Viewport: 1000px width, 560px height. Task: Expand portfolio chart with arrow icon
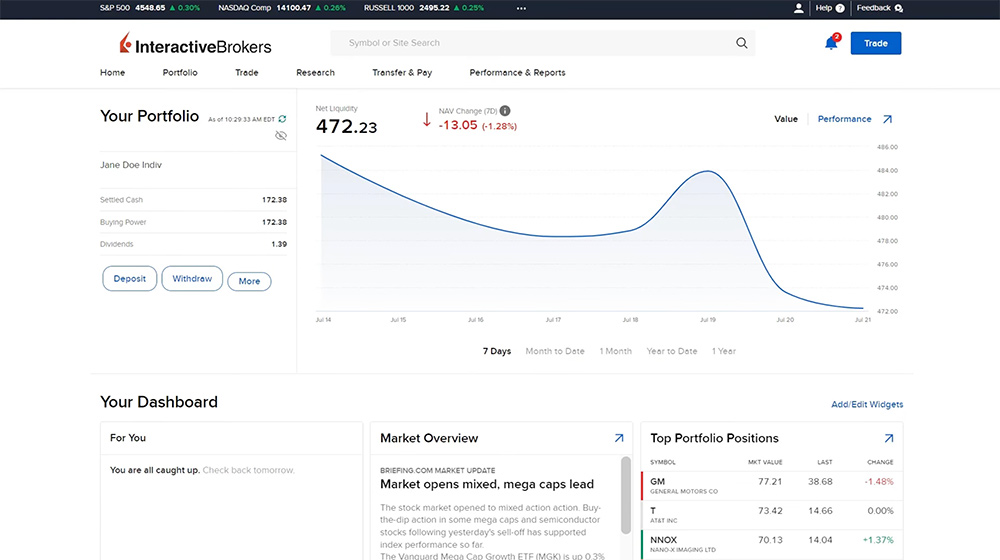coord(886,119)
